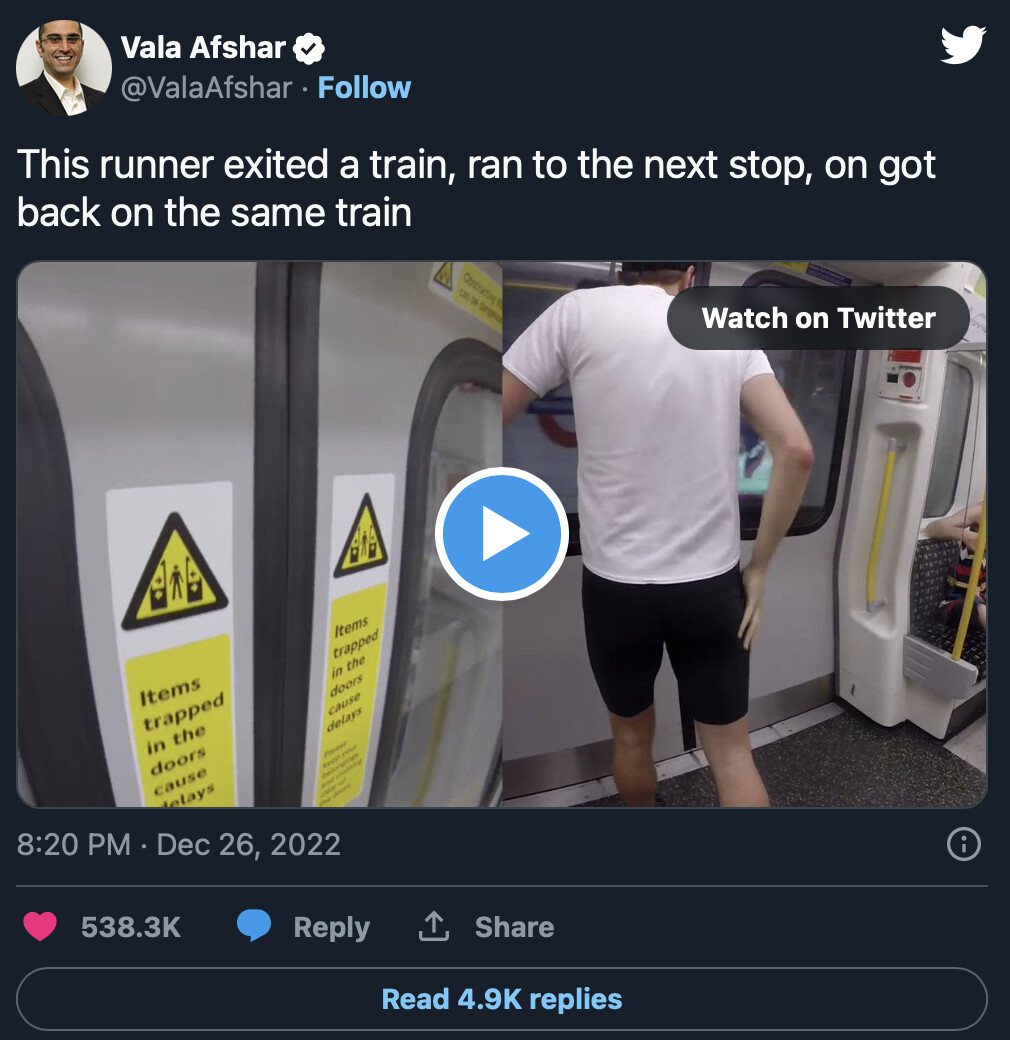Click the Reply text label
The image size is (1010, 1040).
(332, 927)
